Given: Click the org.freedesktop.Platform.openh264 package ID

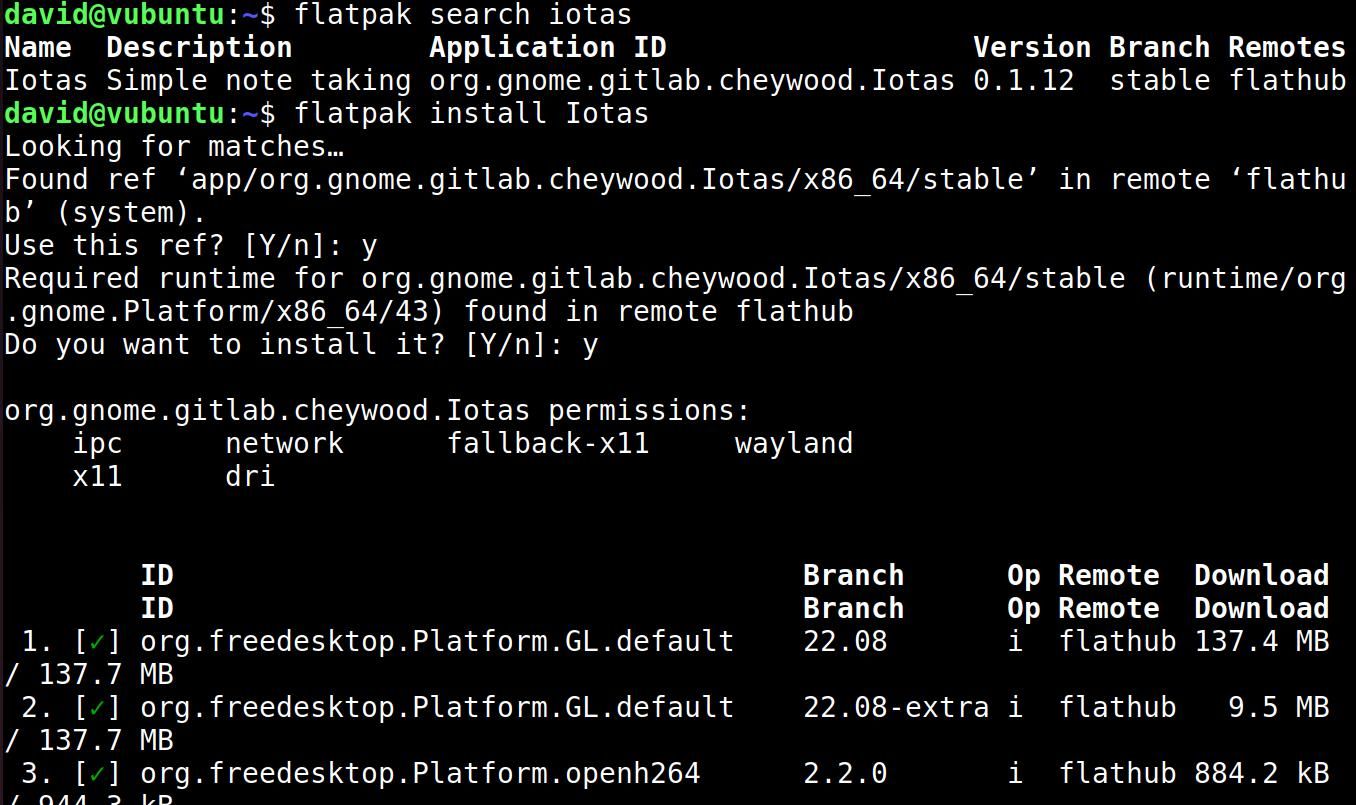Looking at the screenshot, I should pos(420,773).
